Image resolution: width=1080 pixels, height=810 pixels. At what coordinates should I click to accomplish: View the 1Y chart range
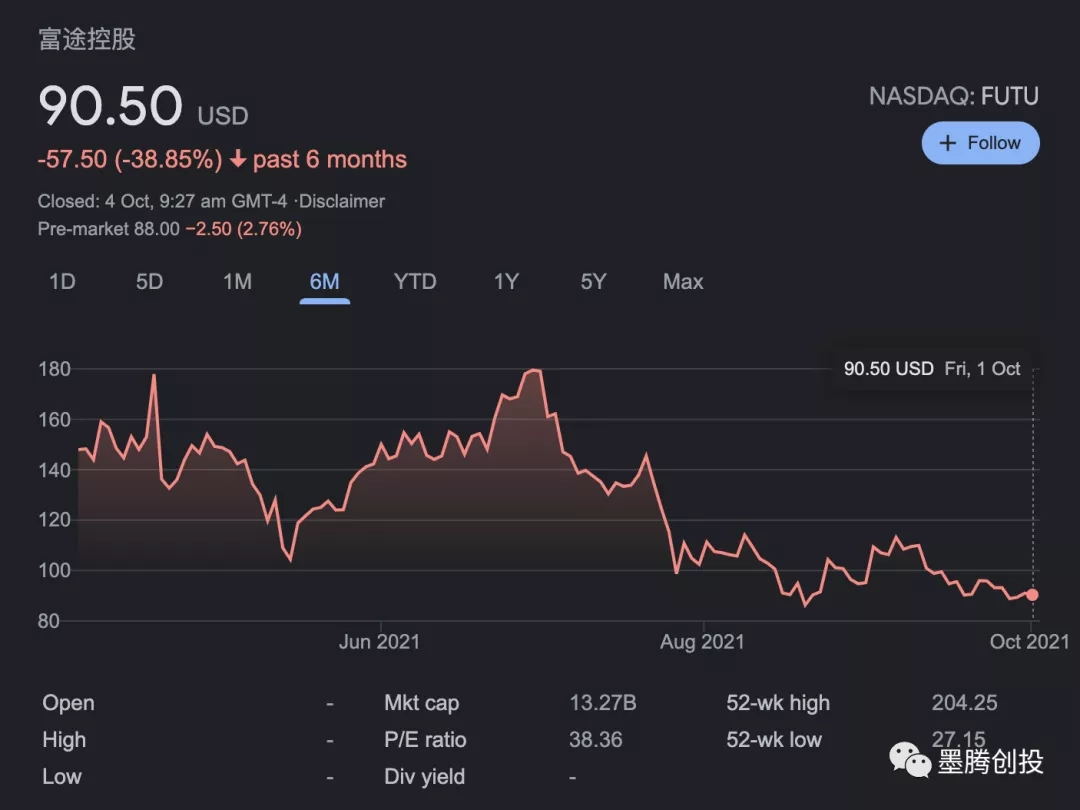click(506, 282)
